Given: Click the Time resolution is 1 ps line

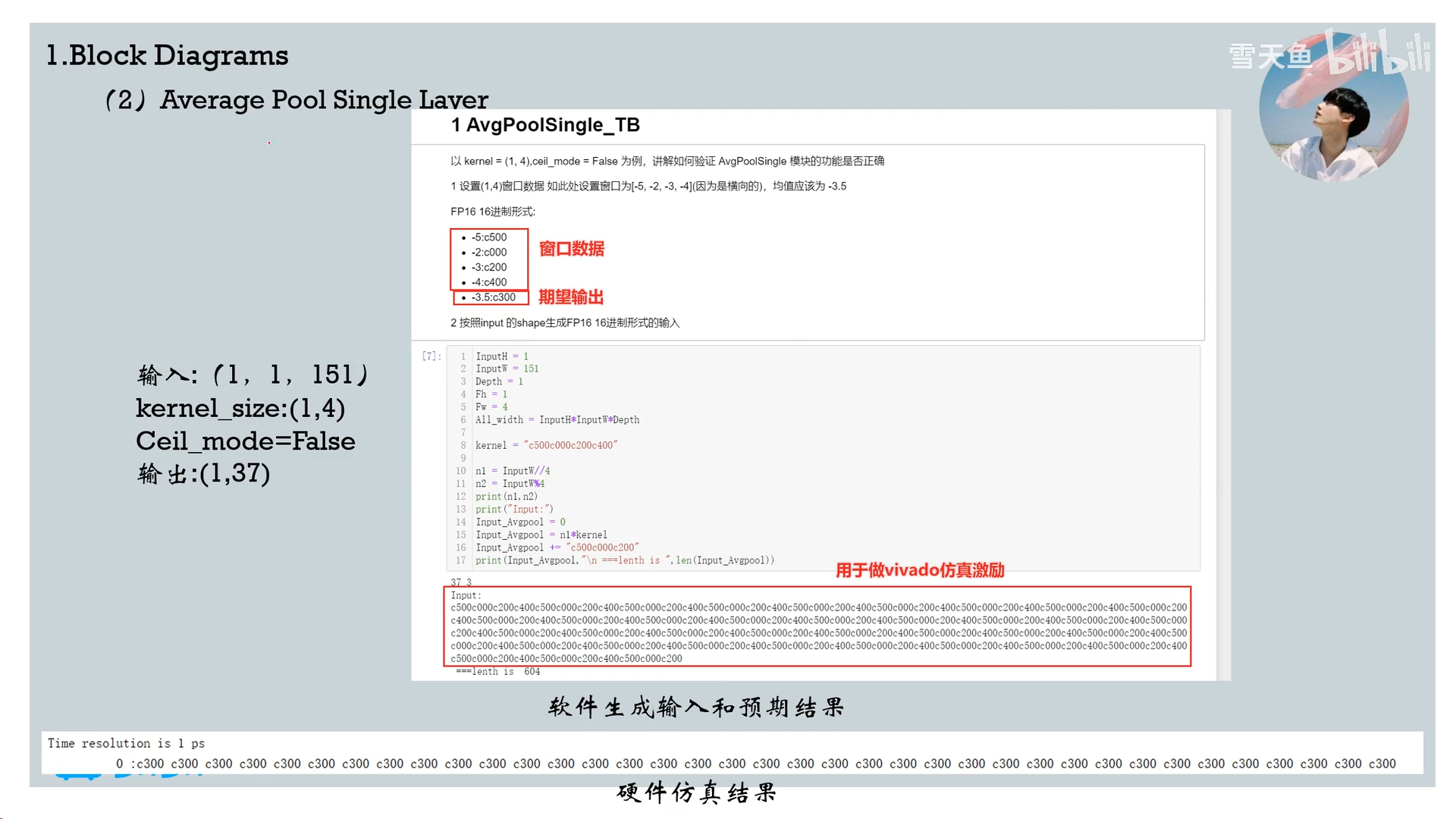Looking at the screenshot, I should (126, 743).
